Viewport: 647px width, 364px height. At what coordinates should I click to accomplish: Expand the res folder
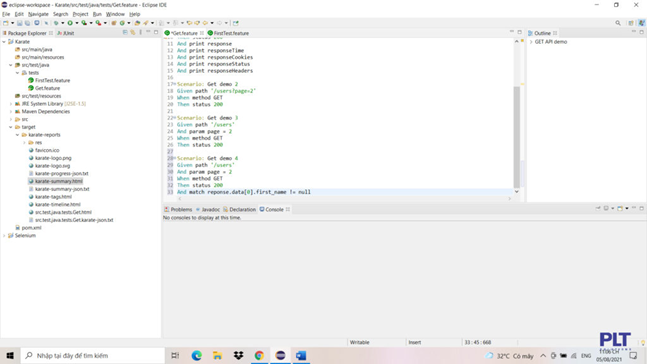click(24, 143)
